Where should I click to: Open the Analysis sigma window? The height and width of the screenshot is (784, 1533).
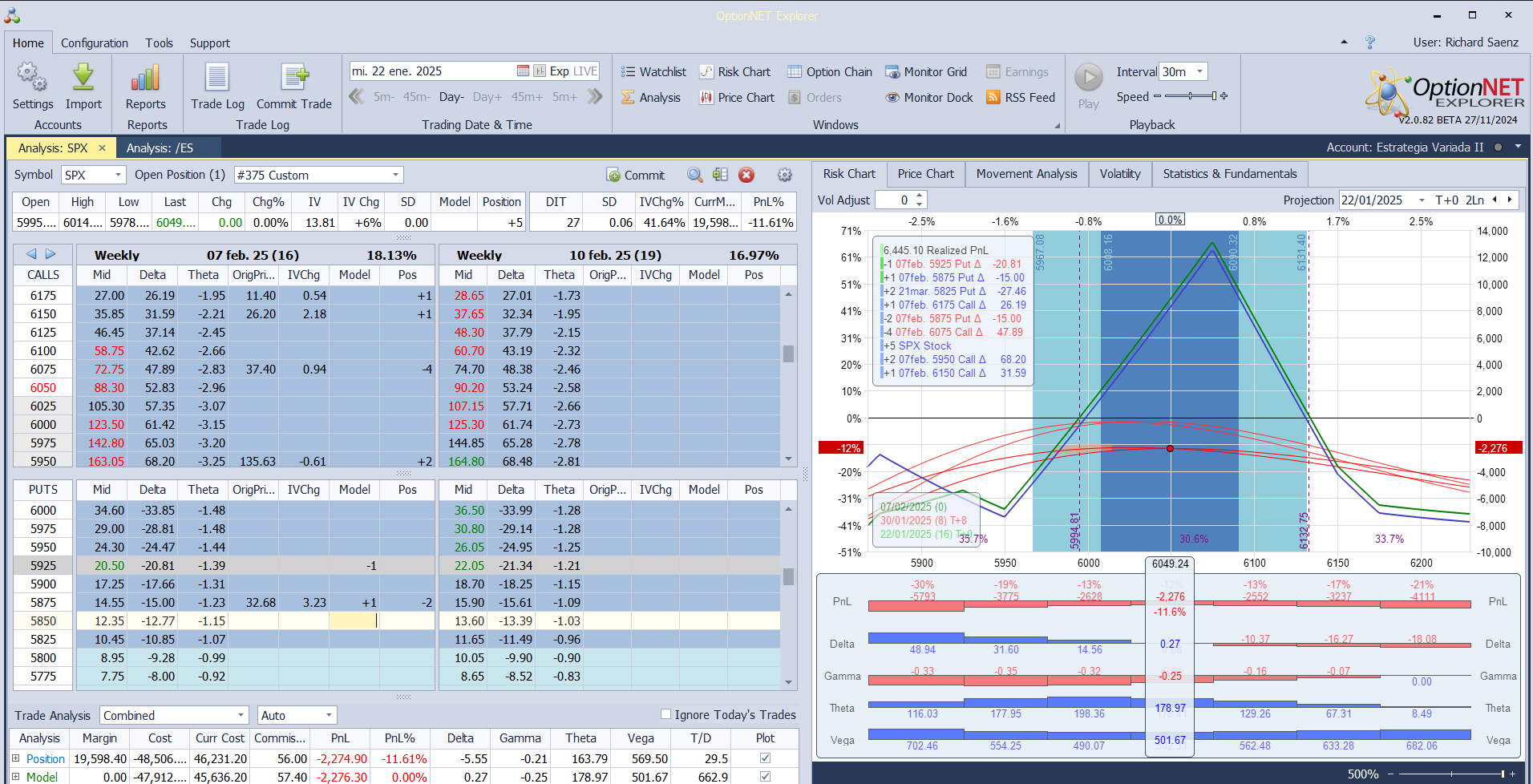650,98
